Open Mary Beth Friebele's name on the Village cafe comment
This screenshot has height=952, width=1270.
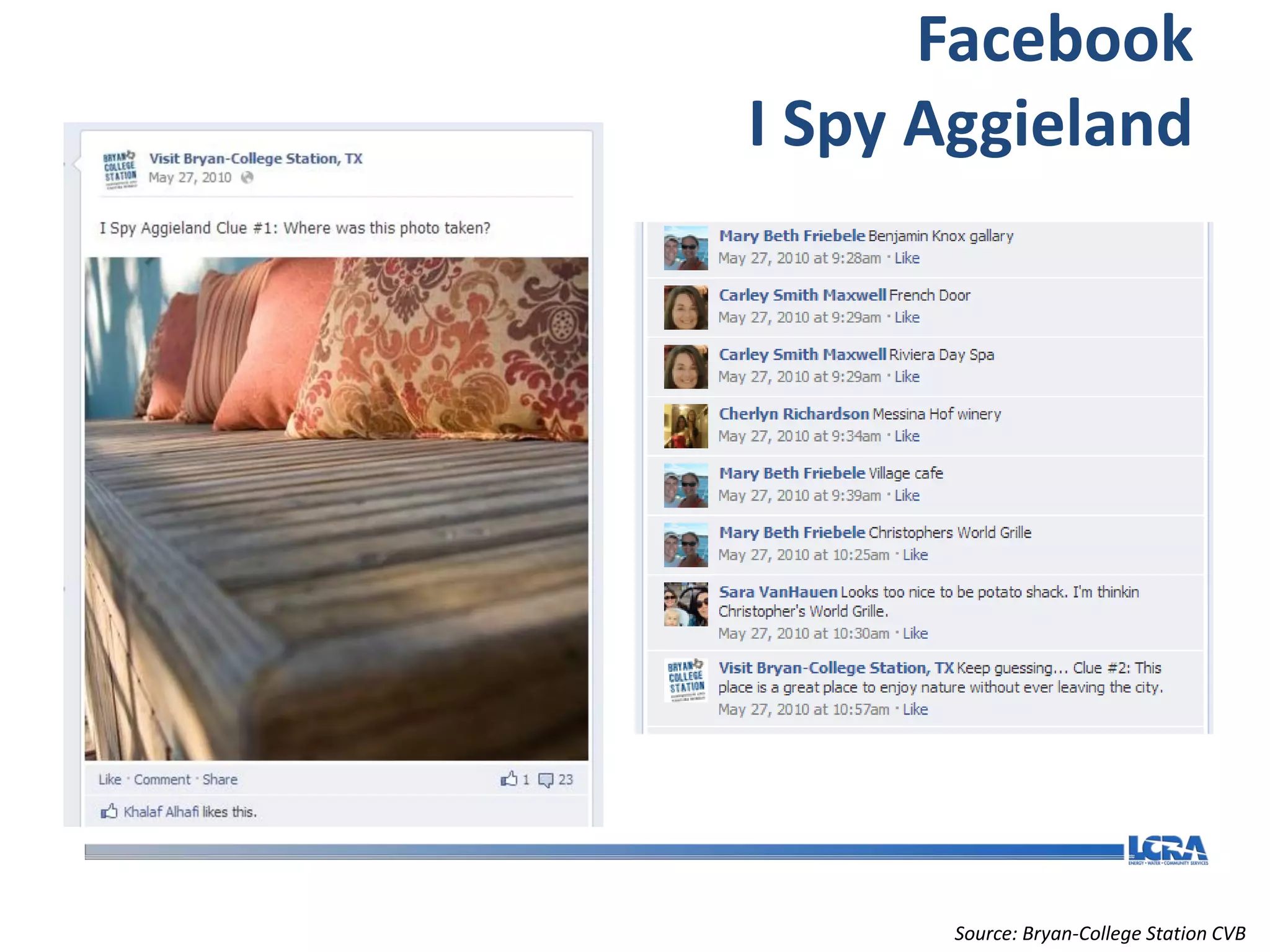coord(792,474)
